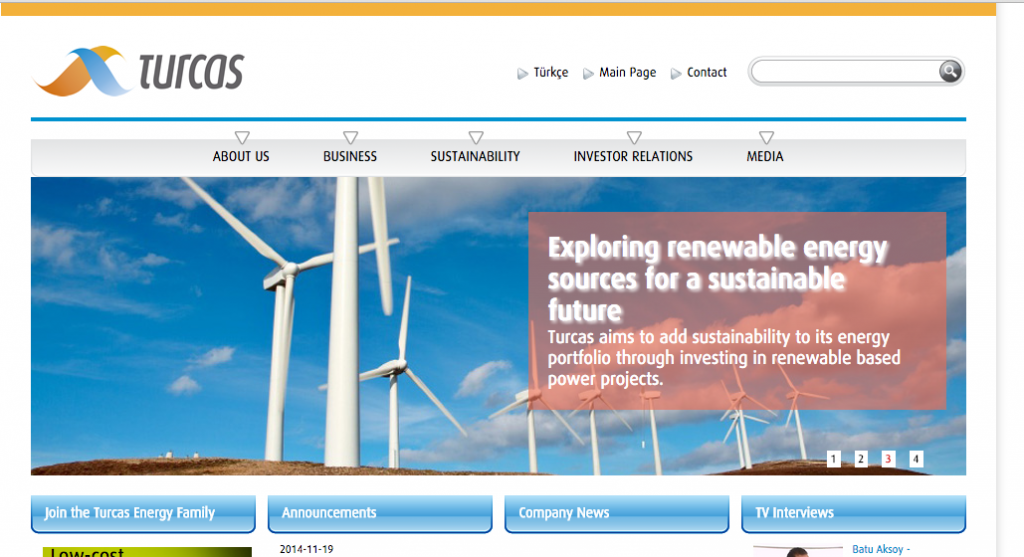Open Join the Turcas Energy Family section
Screen dimensions: 1024x557
(143, 513)
